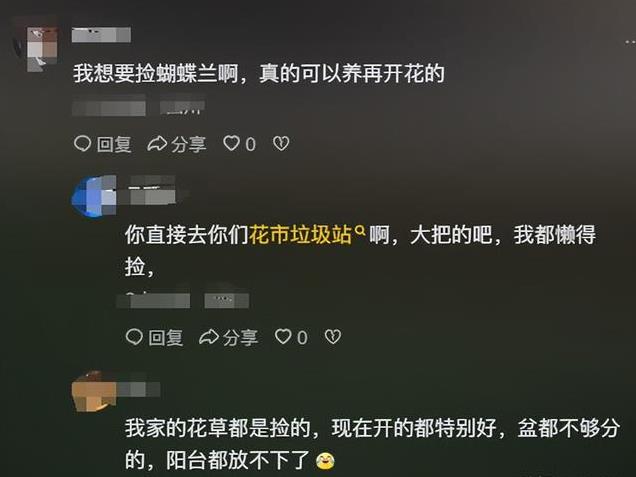Dislike first comment with broken heart icon
The height and width of the screenshot is (477, 636).
tap(281, 144)
